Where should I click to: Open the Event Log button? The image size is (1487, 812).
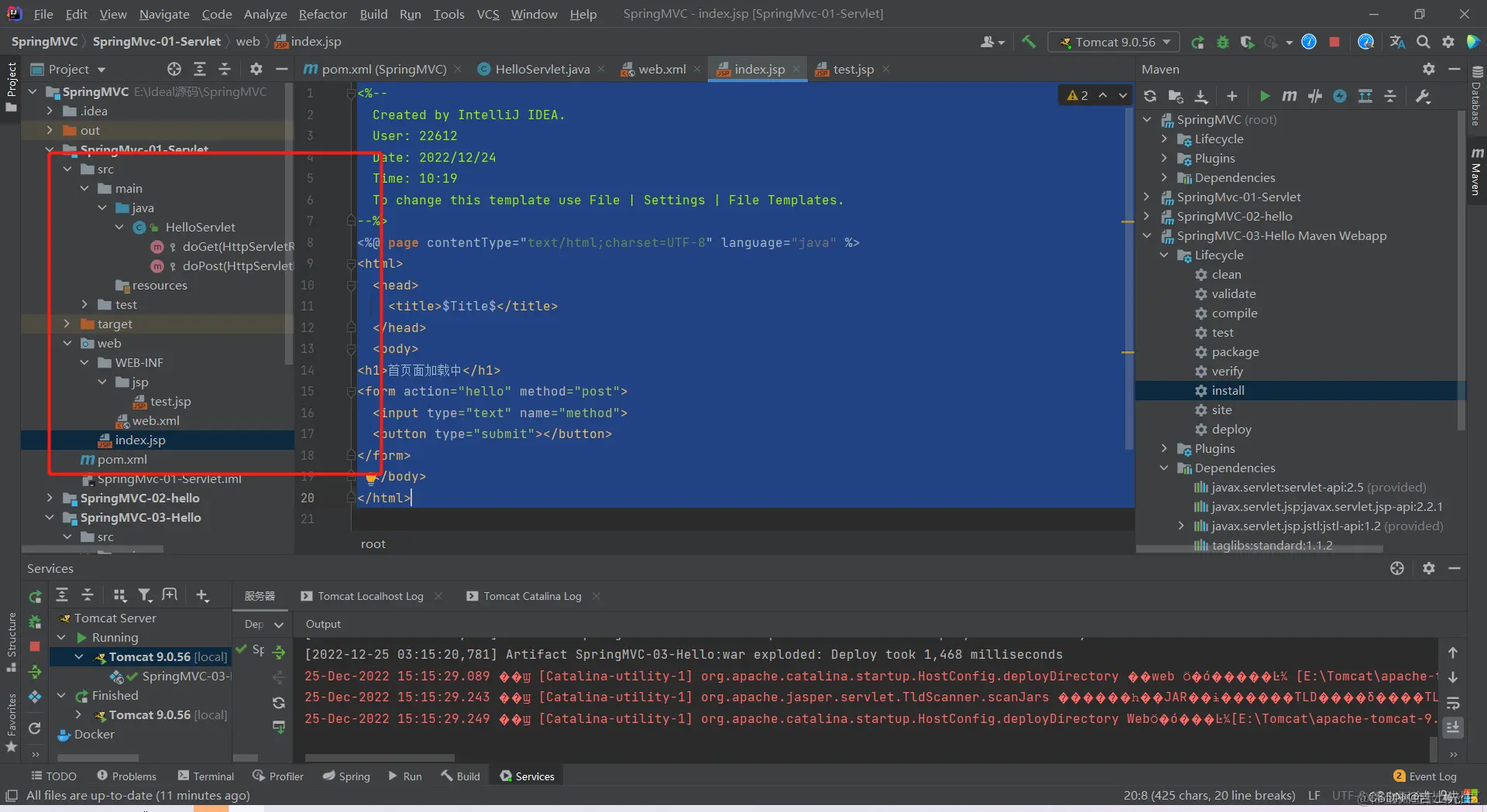pos(1425,776)
